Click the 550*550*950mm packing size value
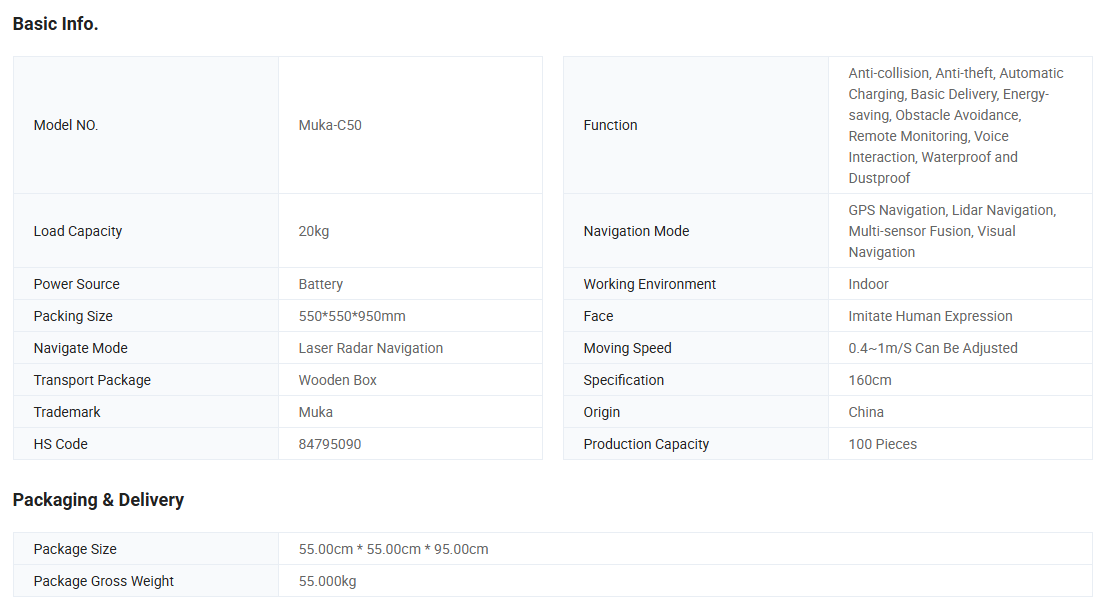 pos(352,316)
